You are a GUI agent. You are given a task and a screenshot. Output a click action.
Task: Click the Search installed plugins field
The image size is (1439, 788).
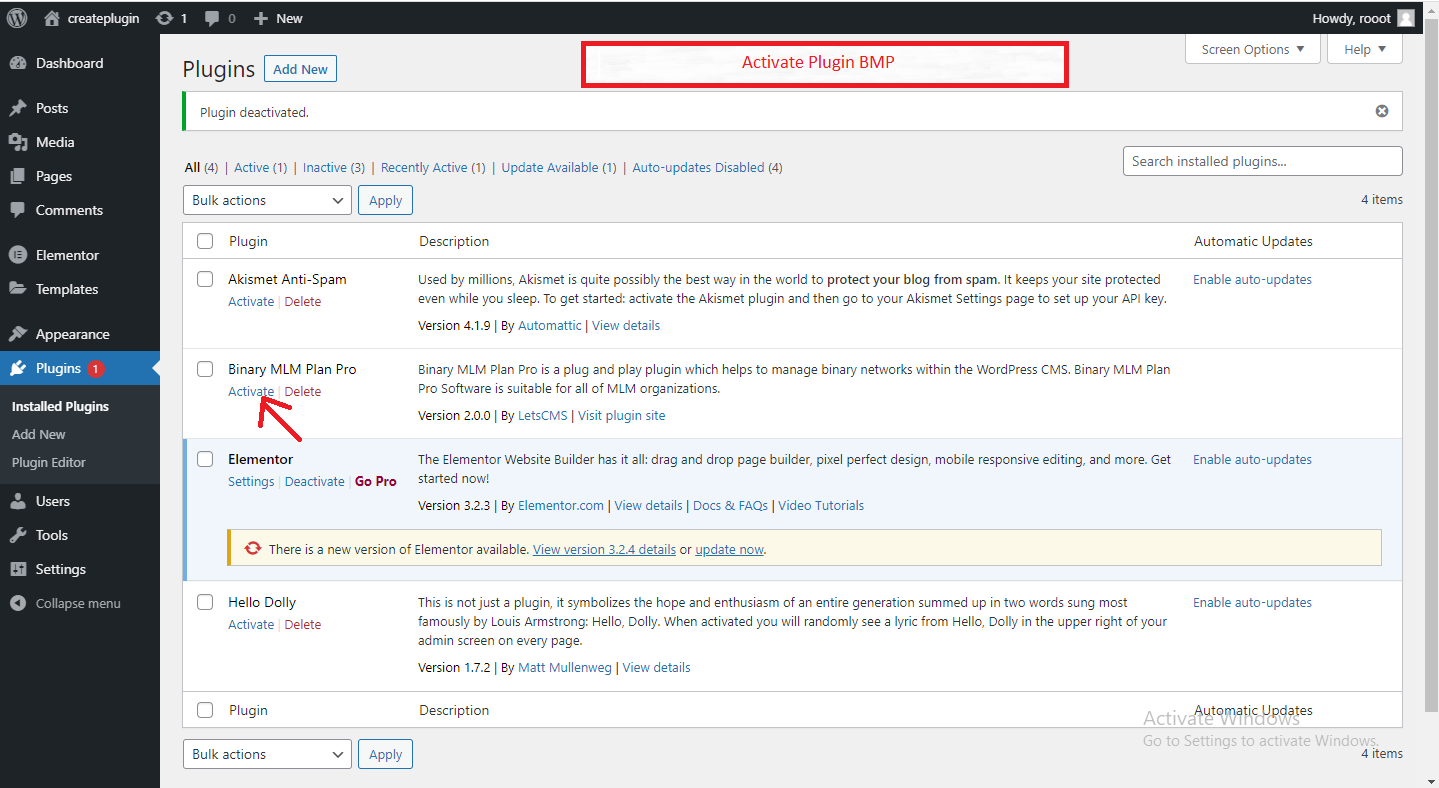(x=1262, y=161)
